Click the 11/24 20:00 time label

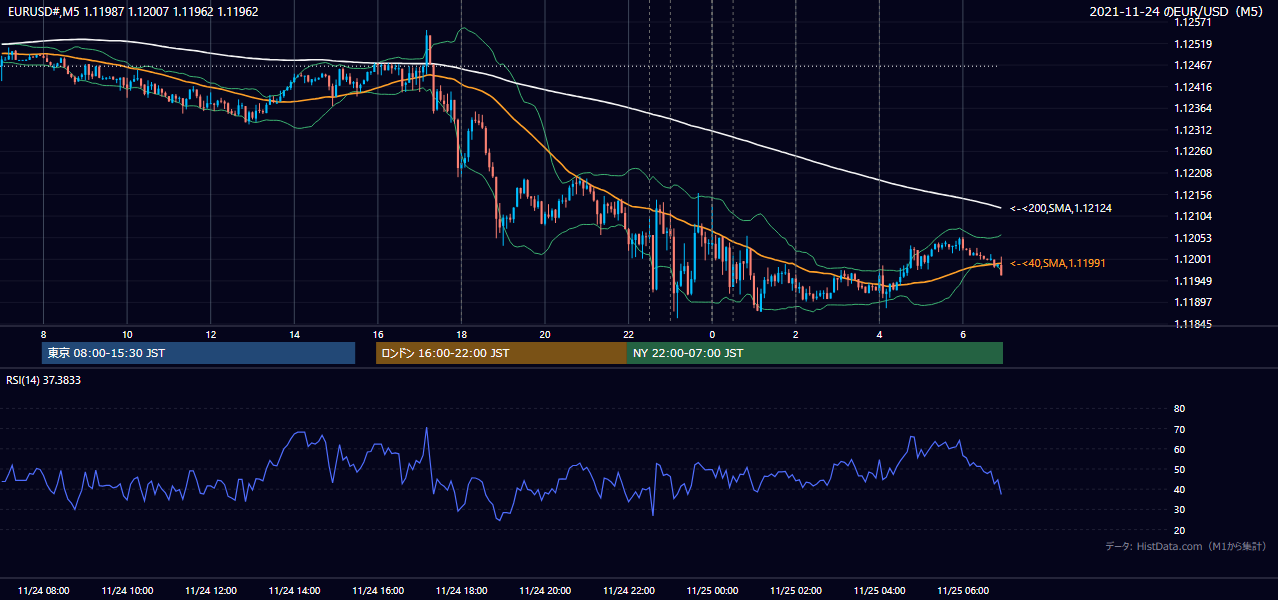(545, 591)
